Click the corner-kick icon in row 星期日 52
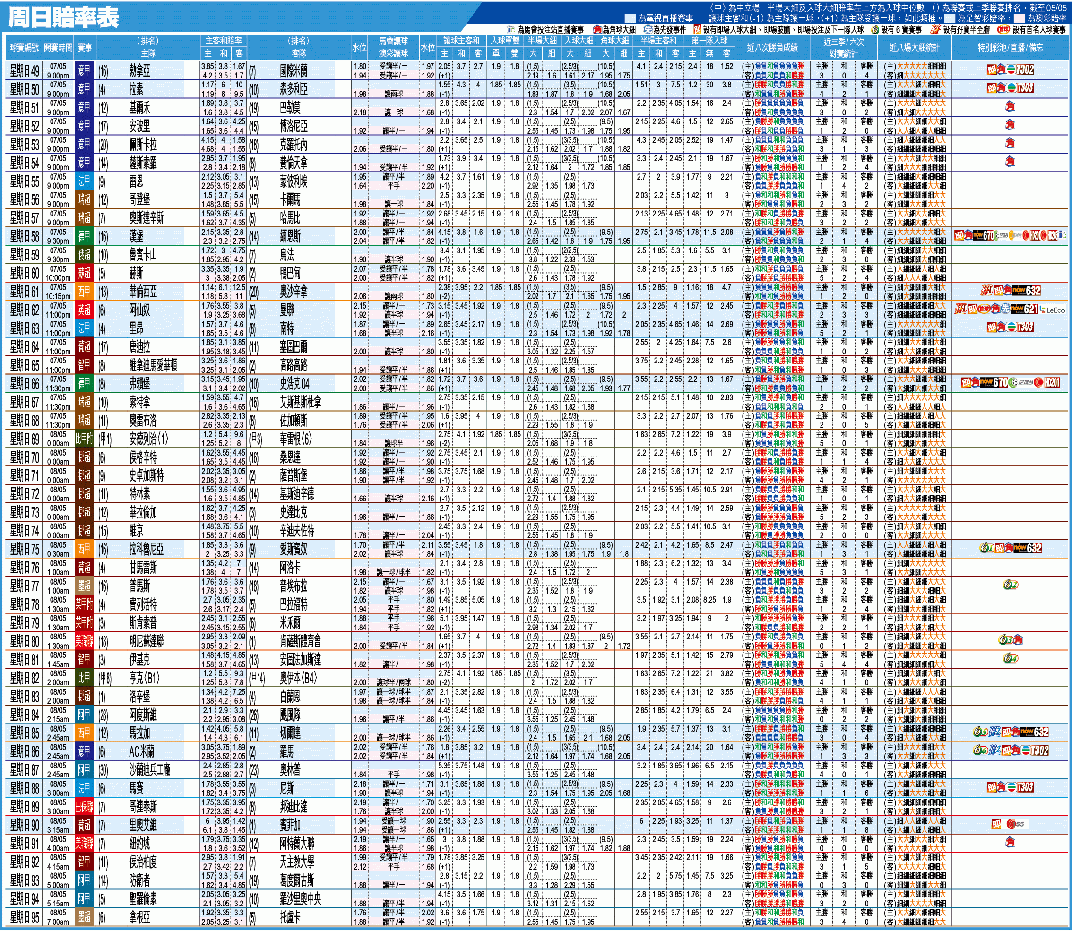The width and height of the screenshot is (1072, 931). pyautogui.click(x=1010, y=125)
